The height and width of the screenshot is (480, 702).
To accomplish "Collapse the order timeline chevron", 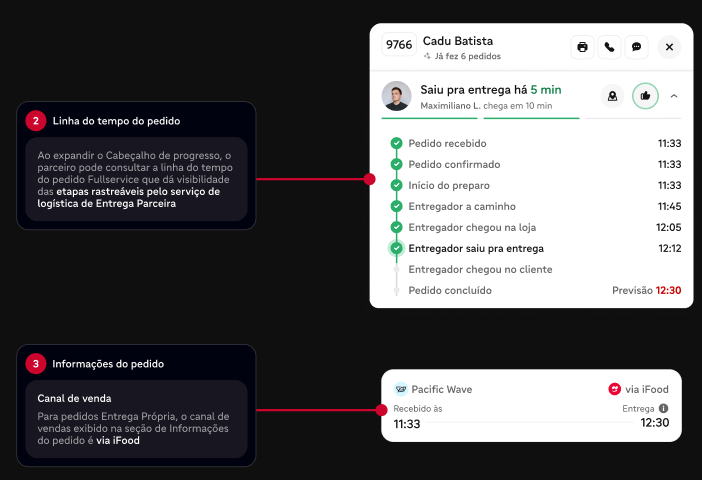I will (674, 96).
